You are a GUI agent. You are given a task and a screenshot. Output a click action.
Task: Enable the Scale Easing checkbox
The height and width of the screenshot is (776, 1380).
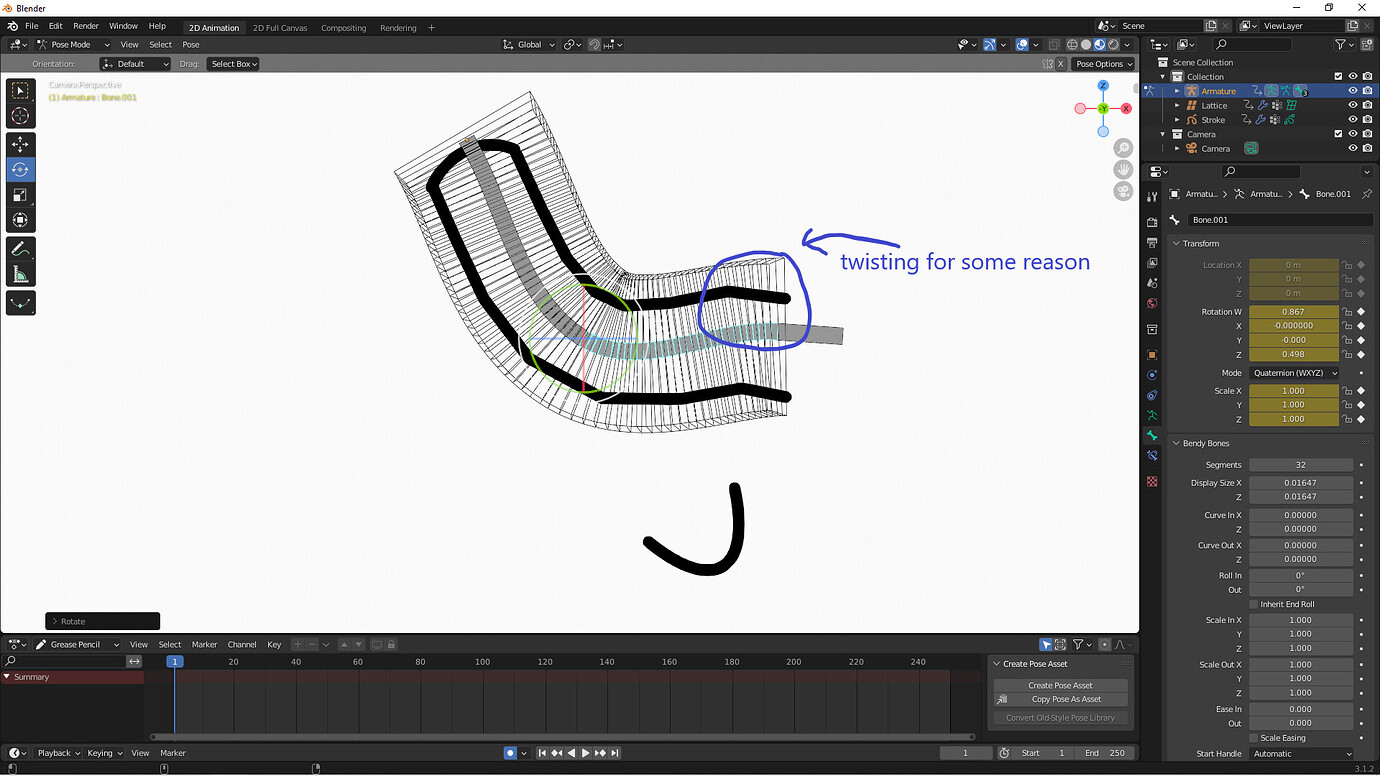pyautogui.click(x=1254, y=738)
